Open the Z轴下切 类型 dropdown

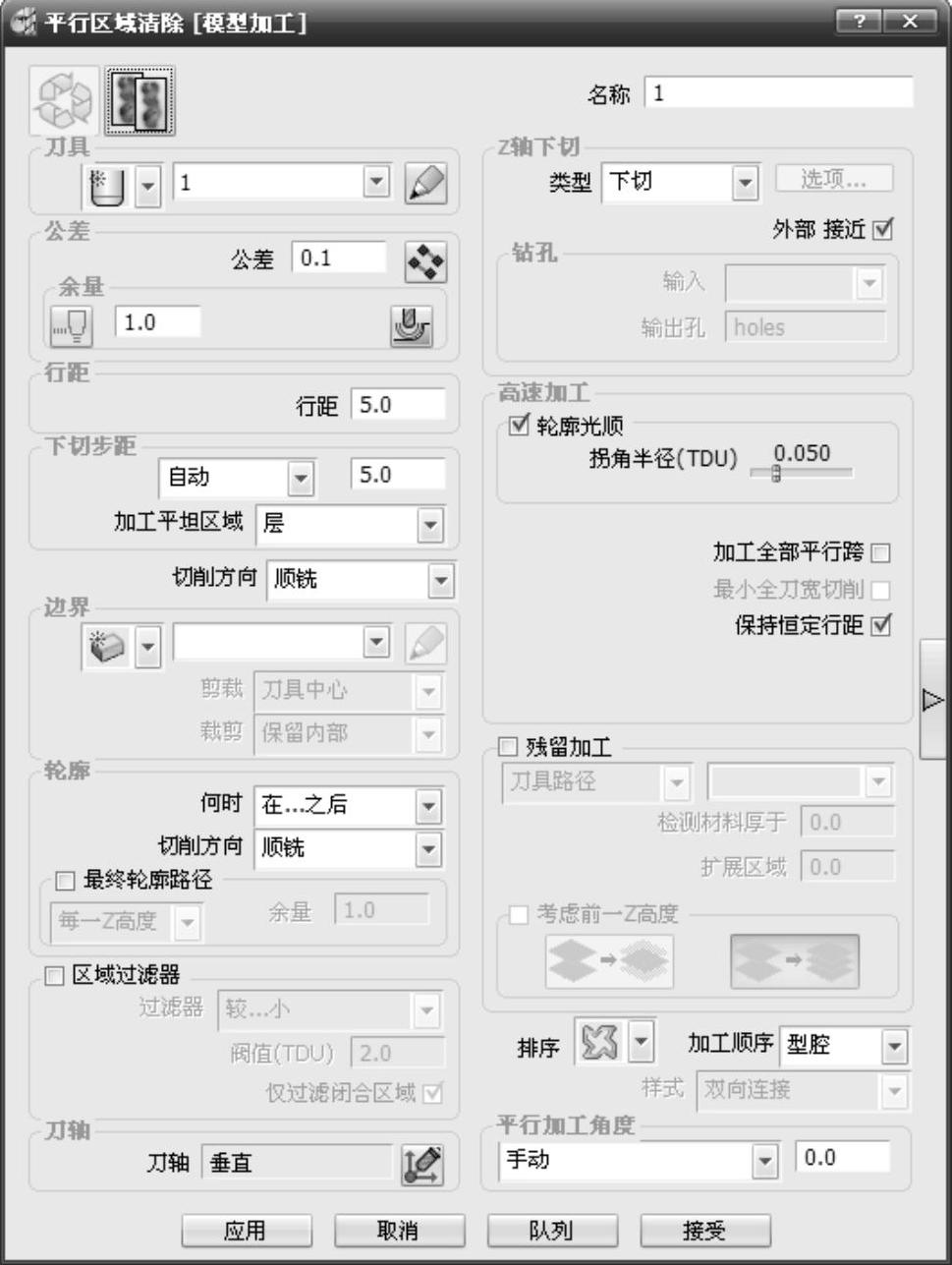point(746,183)
